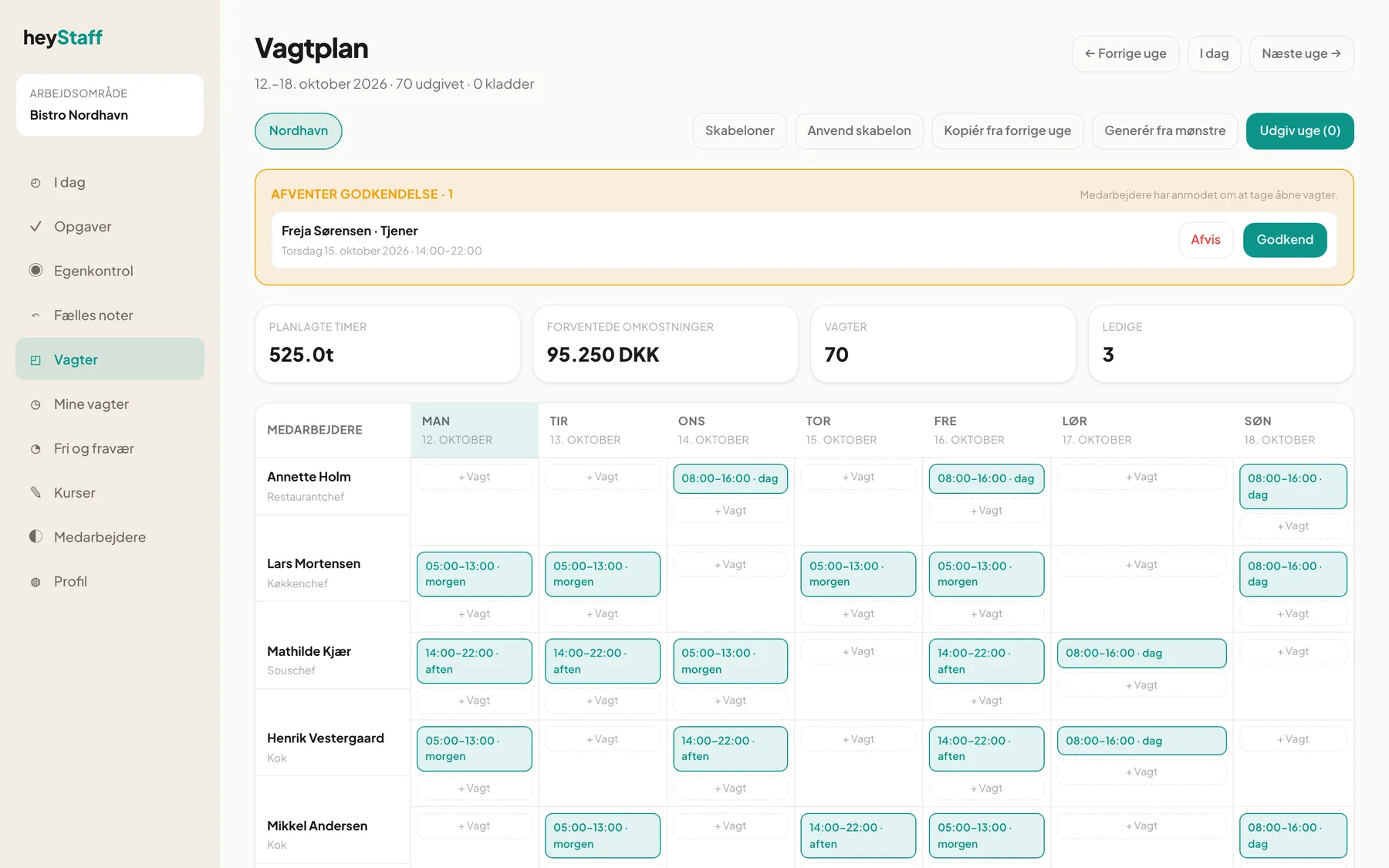This screenshot has height=868, width=1389.
Task: Open Henrik Vestergaard's Wednesday 14:00–22:00 aften shift
Action: coord(730,748)
